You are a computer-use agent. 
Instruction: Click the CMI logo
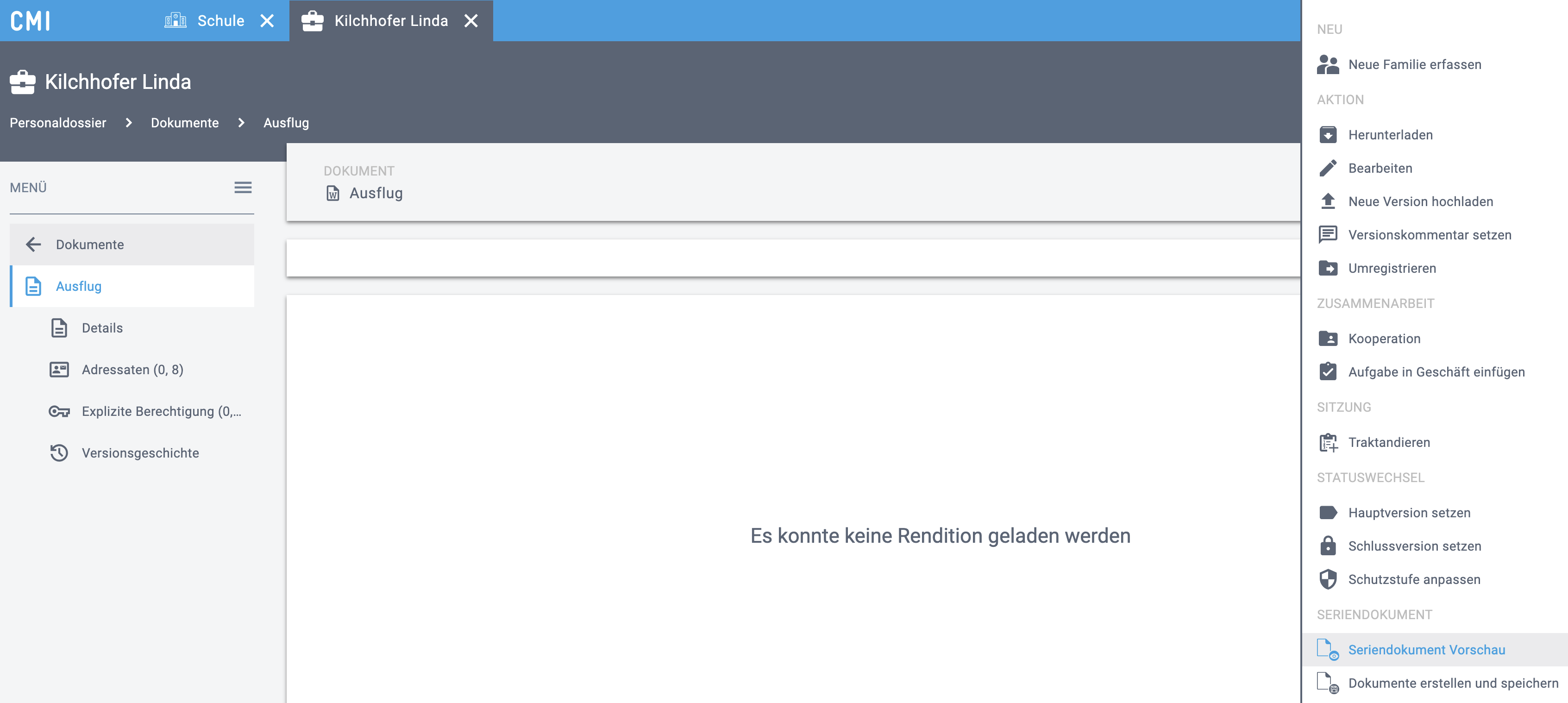pos(31,21)
